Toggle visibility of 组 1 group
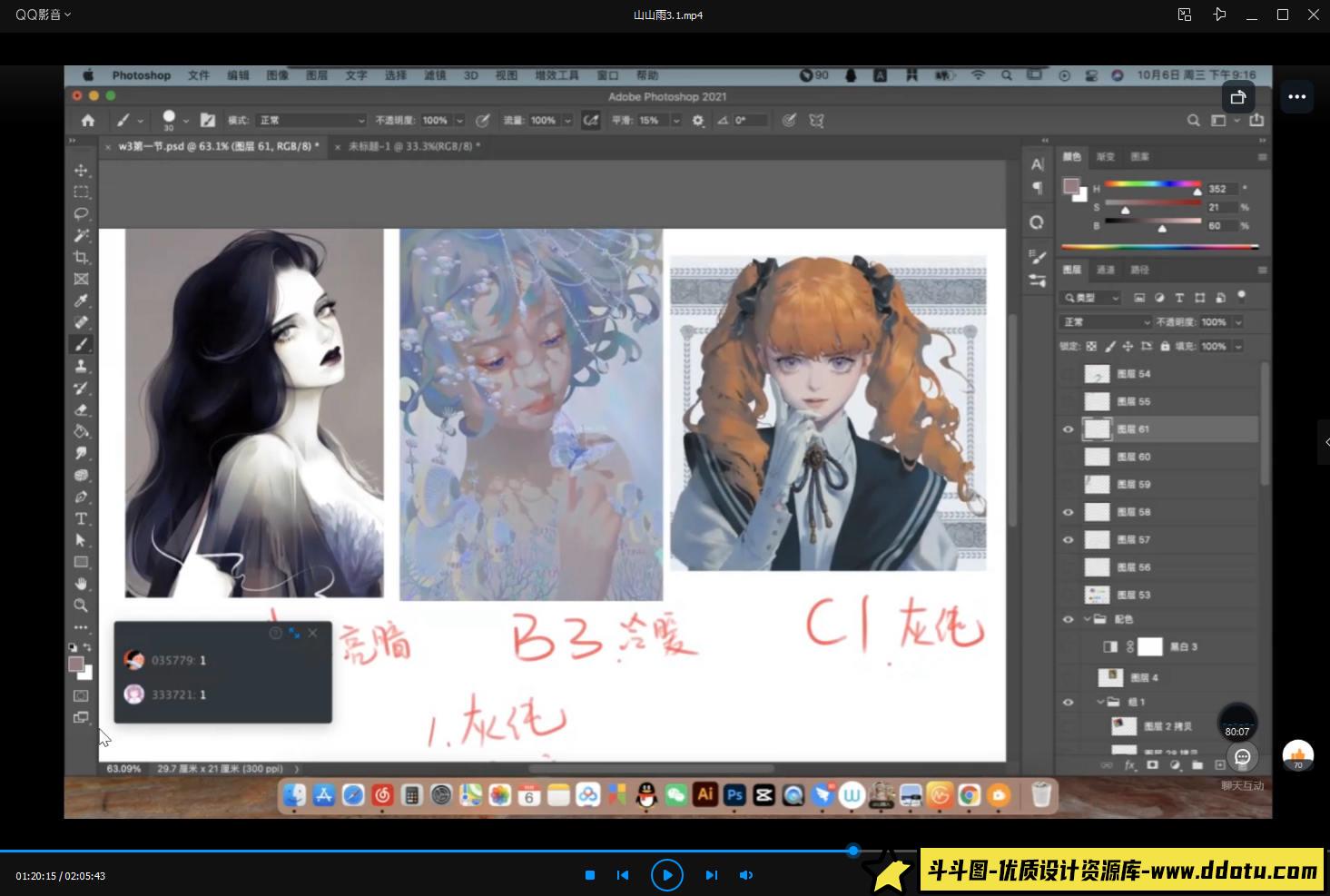The width and height of the screenshot is (1330, 896). point(1068,702)
